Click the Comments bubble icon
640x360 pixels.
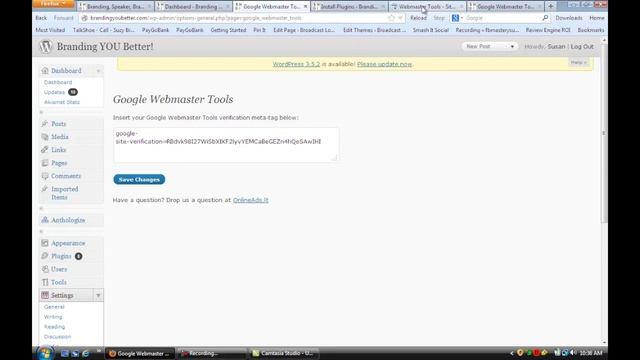(x=45, y=176)
